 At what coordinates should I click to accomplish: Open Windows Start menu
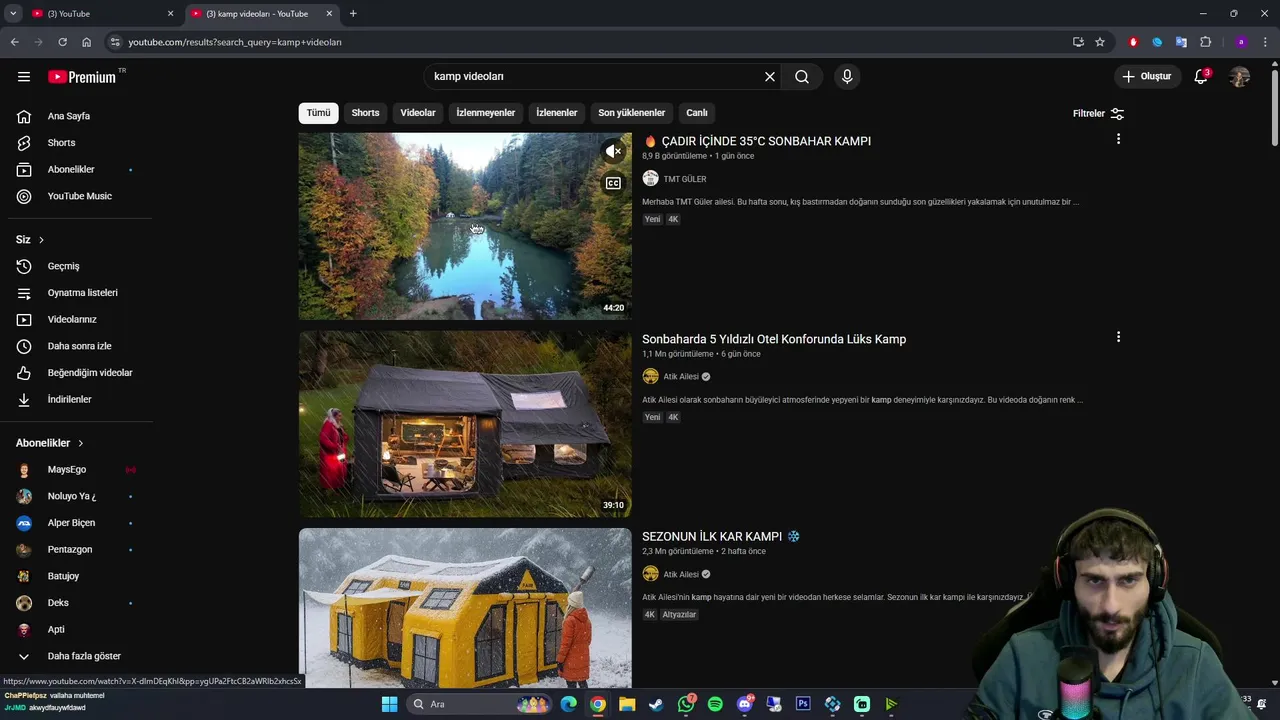(x=389, y=704)
